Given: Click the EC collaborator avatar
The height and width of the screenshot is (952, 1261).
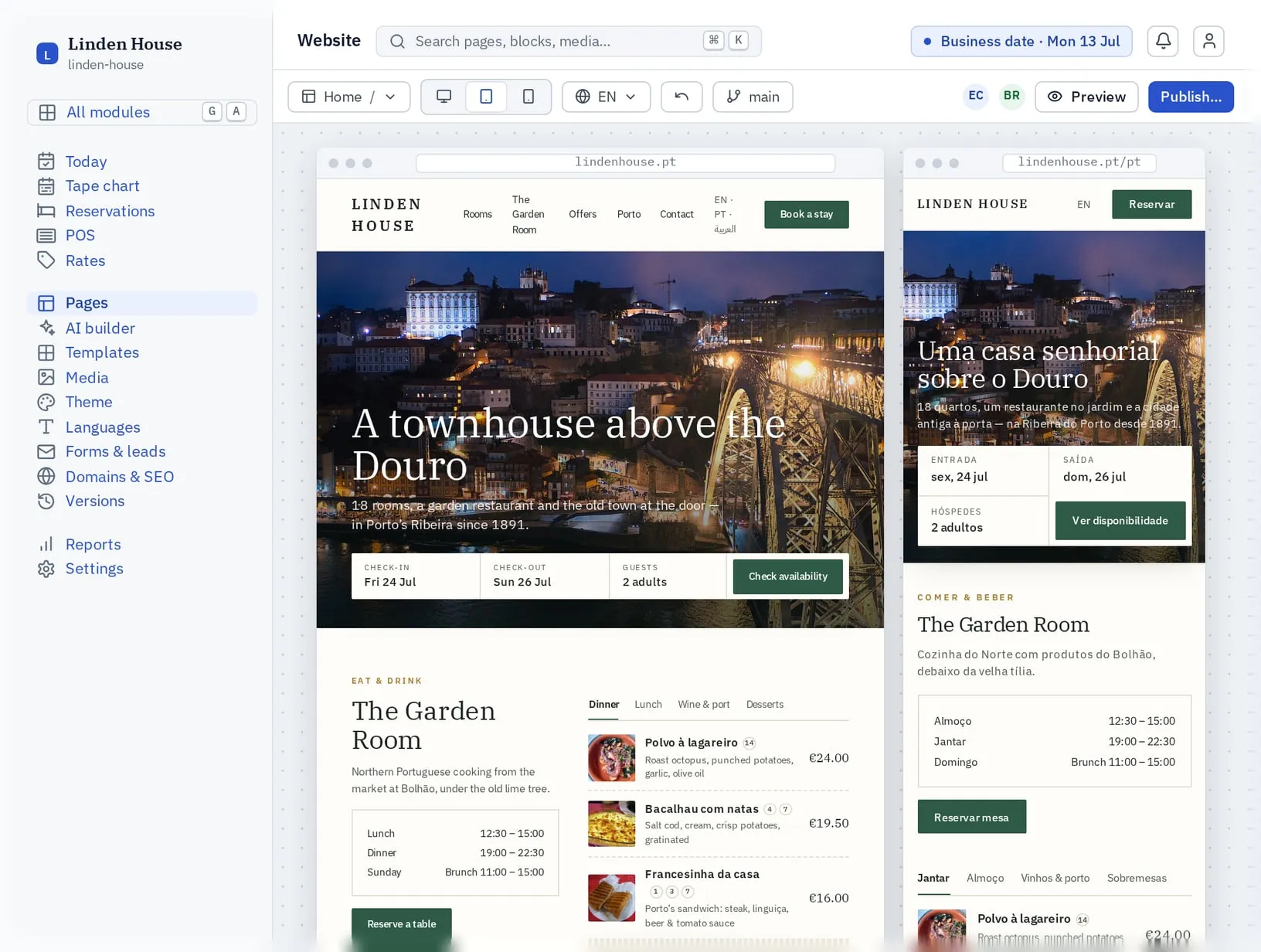Looking at the screenshot, I should [x=976, y=96].
